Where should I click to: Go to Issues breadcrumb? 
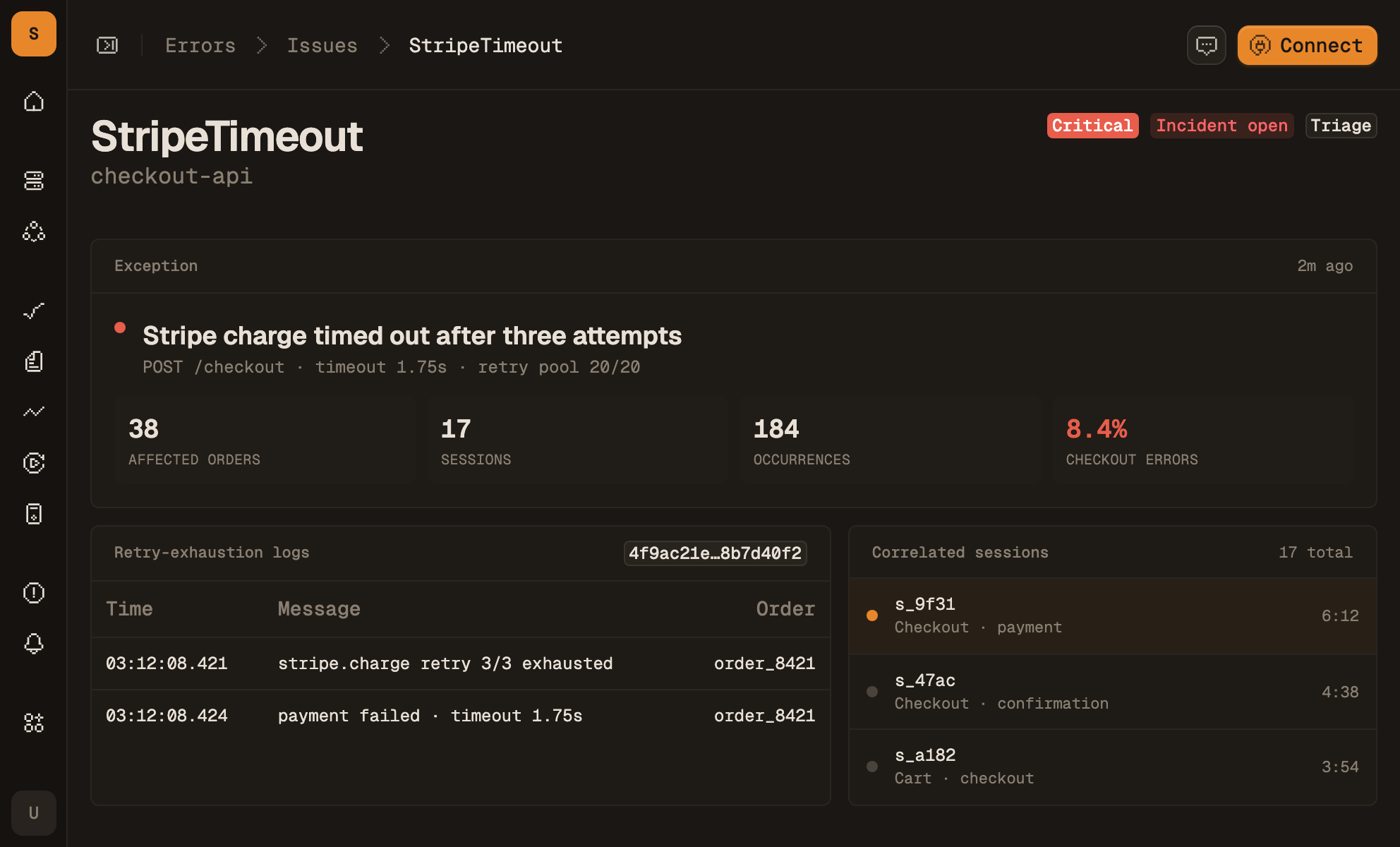click(322, 45)
